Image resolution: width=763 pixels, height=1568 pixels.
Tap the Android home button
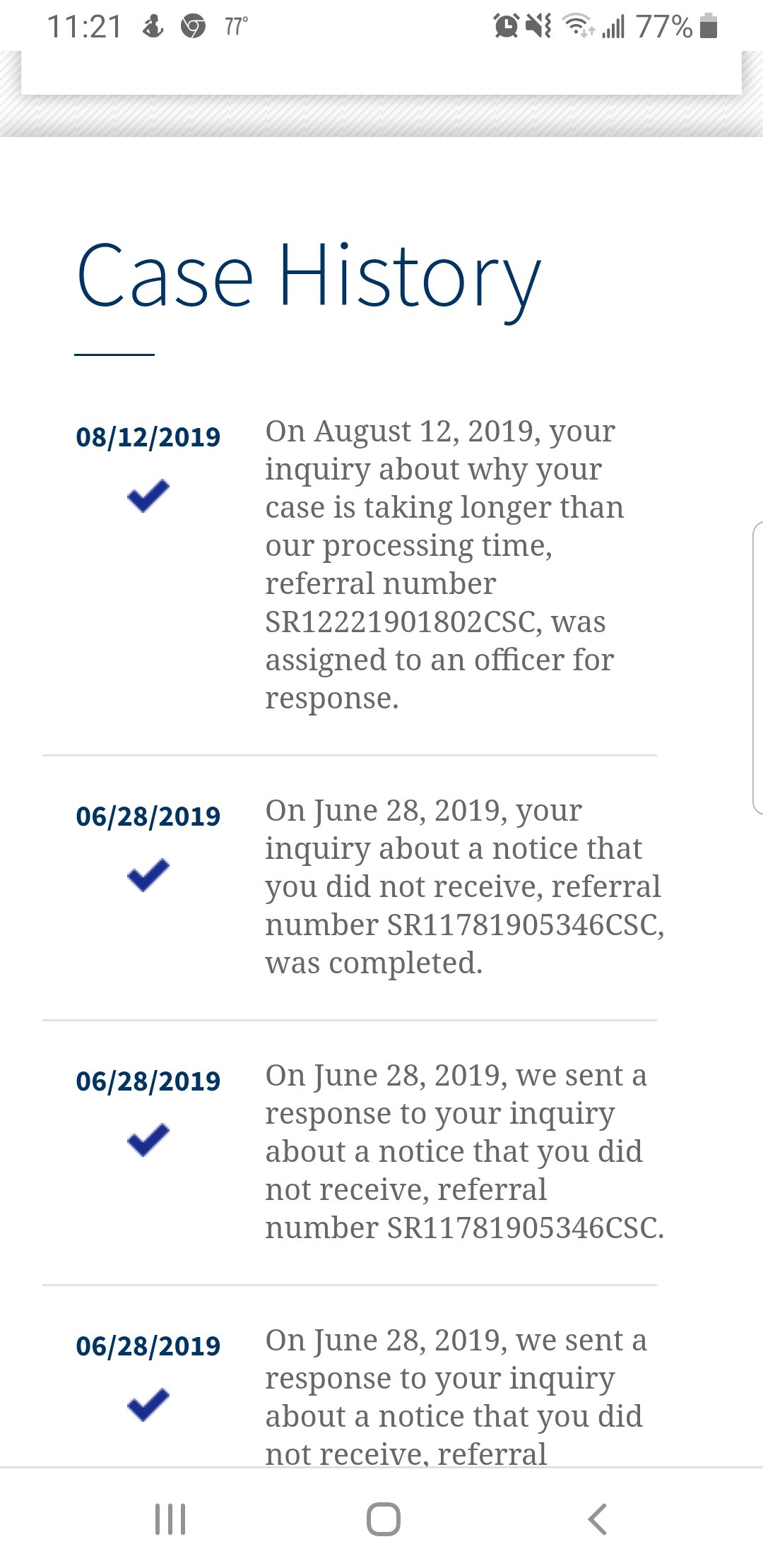pos(384,1519)
